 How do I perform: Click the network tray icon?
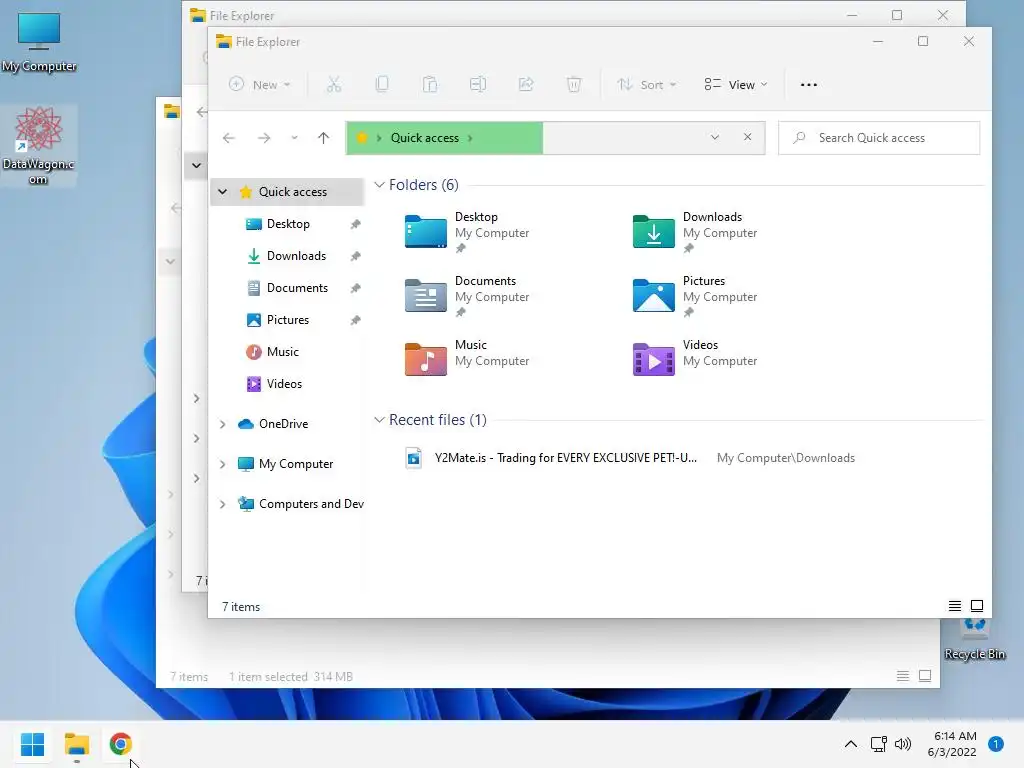[878, 744]
